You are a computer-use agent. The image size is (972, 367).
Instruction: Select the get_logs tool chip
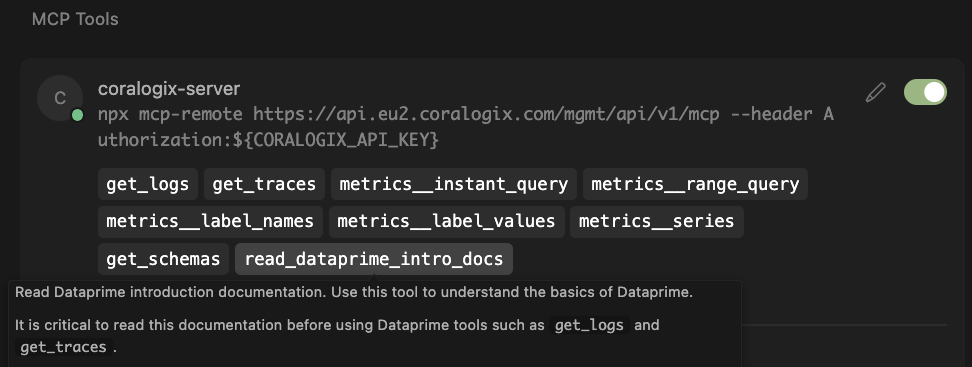point(148,184)
